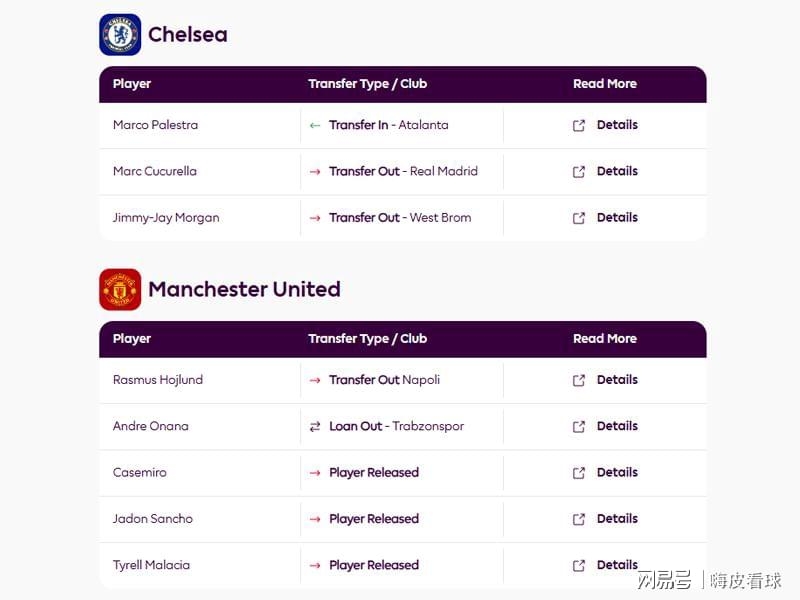800x600 pixels.
Task: Click the Manchester United section heading
Action: pyautogui.click(x=244, y=289)
